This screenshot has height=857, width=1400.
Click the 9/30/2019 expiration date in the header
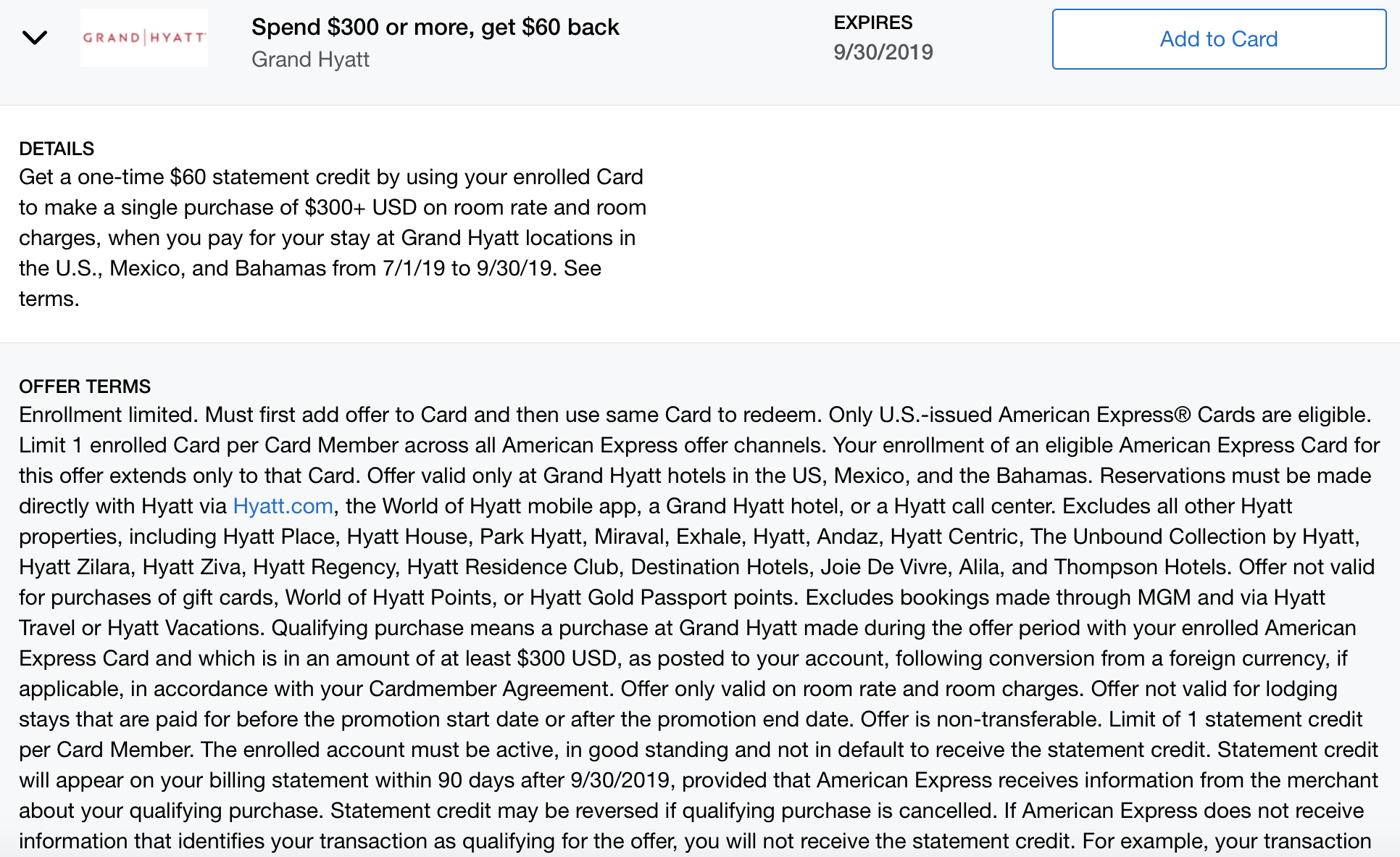(x=883, y=52)
